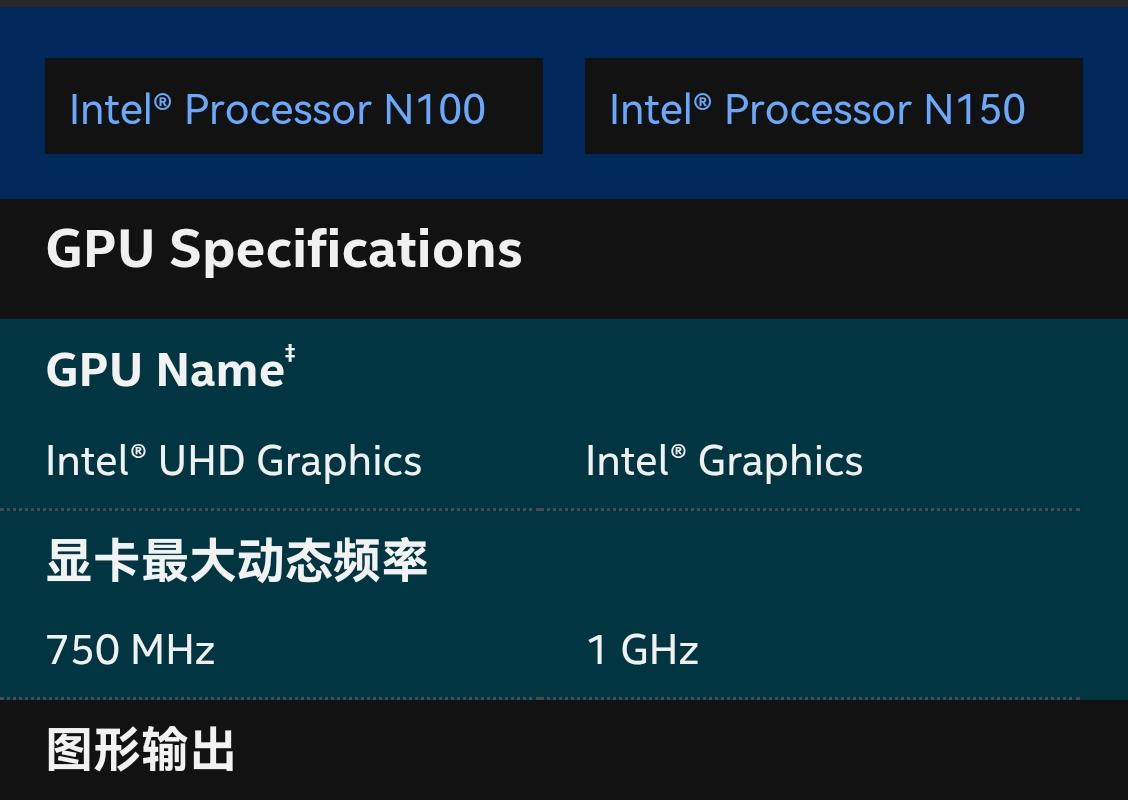Click registered mark in N150 Intel Graphics
Screen dimensions: 1128x800
(678, 453)
